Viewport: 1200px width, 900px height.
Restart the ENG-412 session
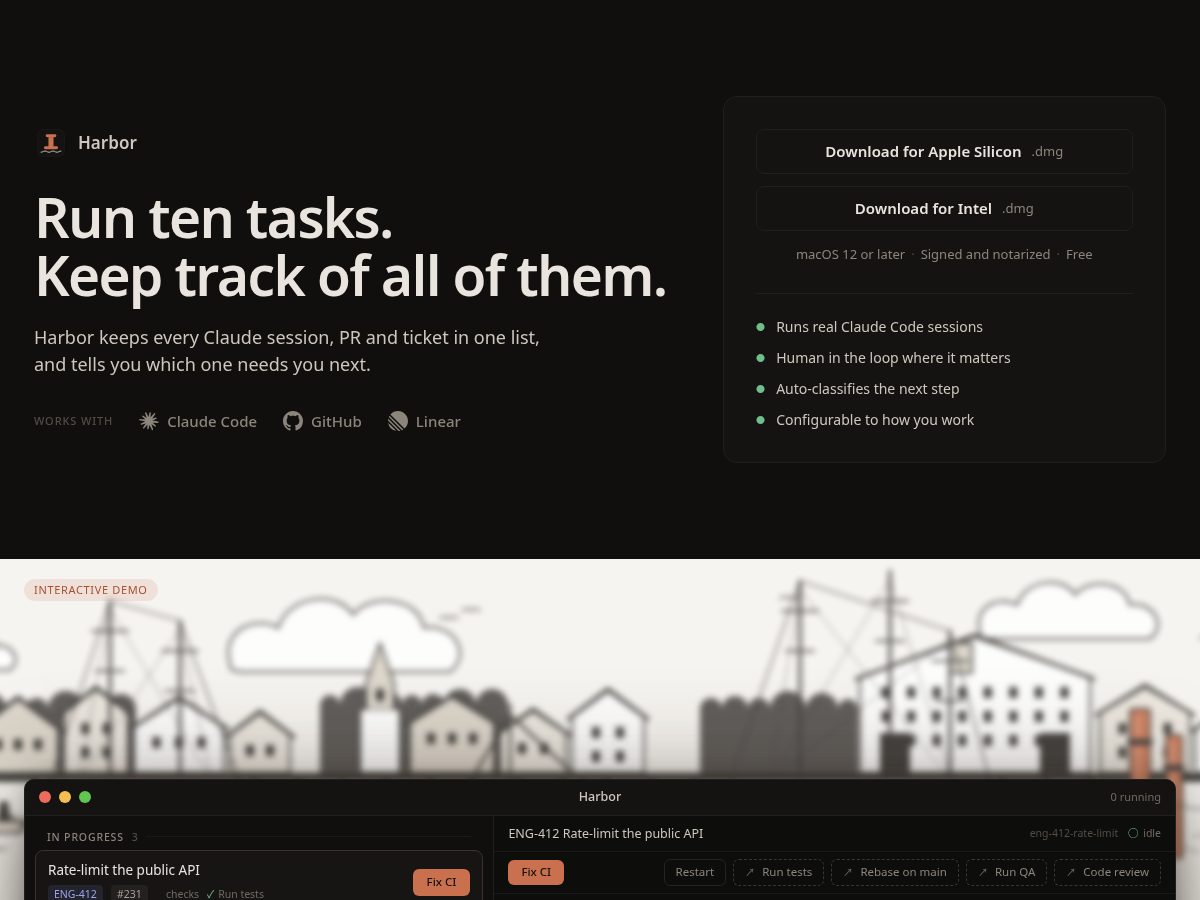(694, 872)
